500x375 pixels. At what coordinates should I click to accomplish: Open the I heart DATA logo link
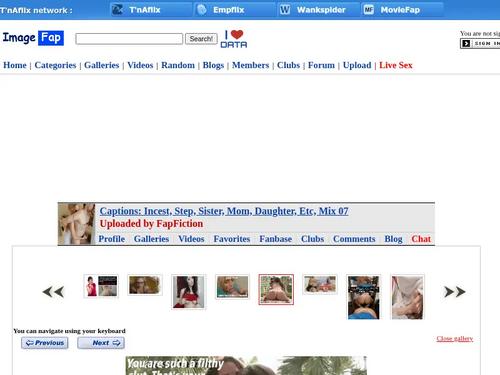click(234, 39)
